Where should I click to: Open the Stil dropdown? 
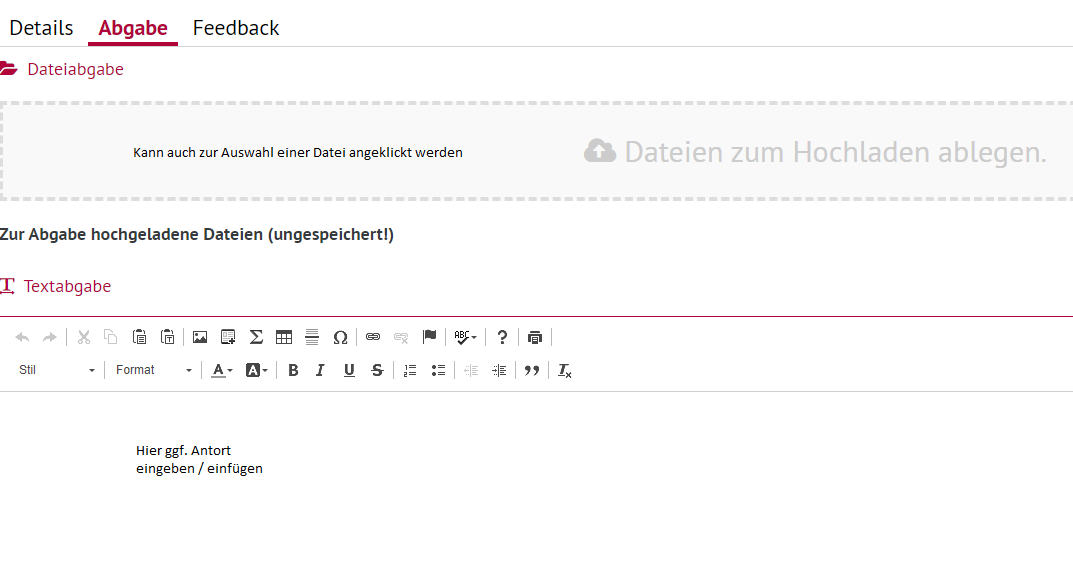57,370
